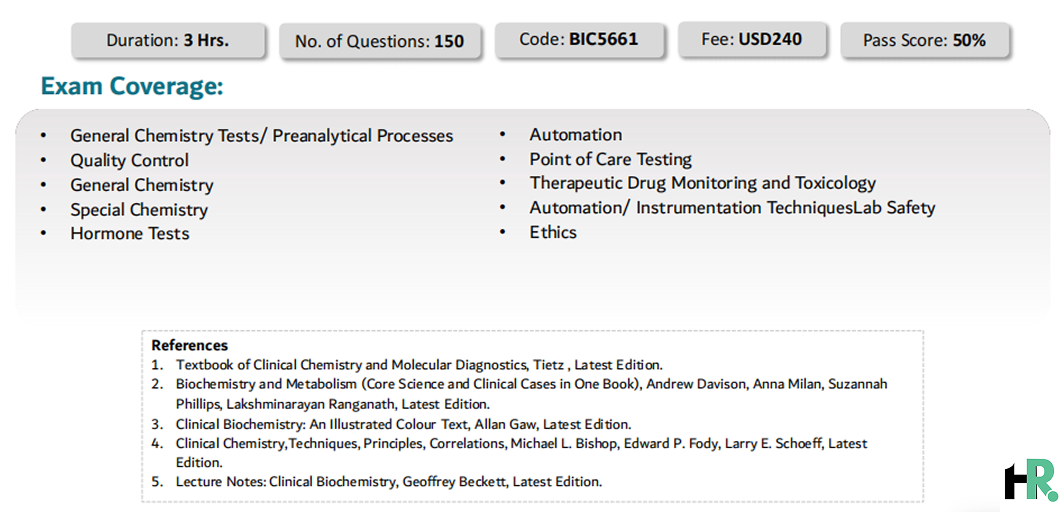The image size is (1064, 512).
Task: Click the Exam Coverage heading
Action: (x=132, y=87)
